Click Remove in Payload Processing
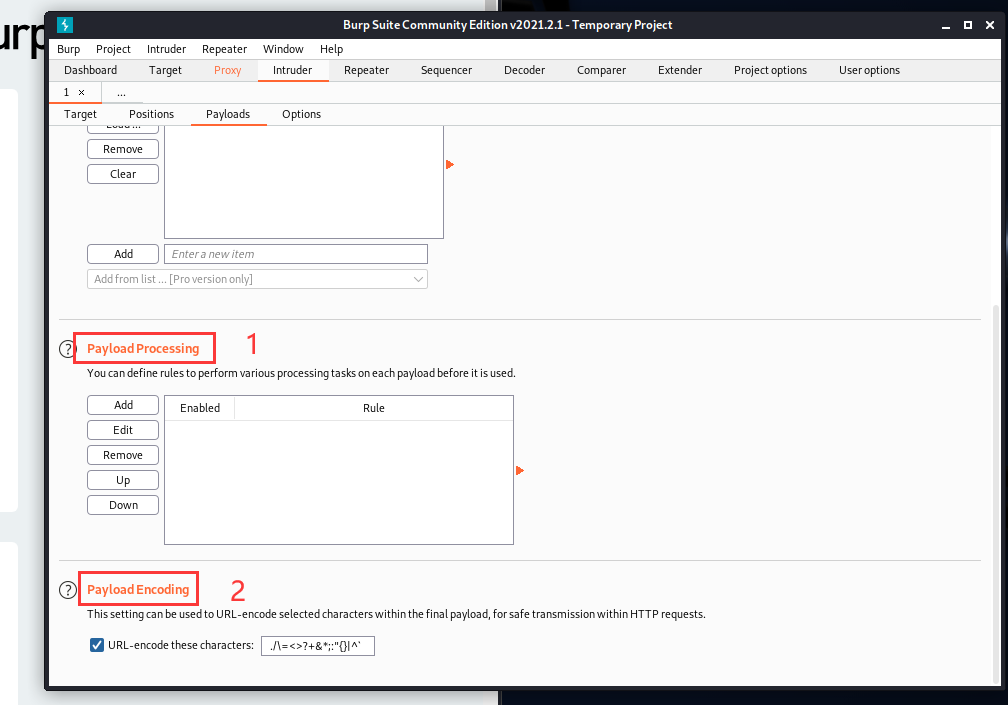Screen dimensions: 1008x705 (x=123, y=455)
